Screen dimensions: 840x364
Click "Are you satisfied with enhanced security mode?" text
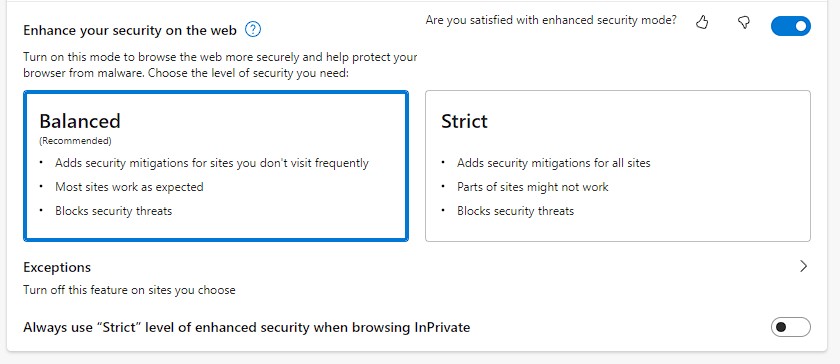[551, 20]
